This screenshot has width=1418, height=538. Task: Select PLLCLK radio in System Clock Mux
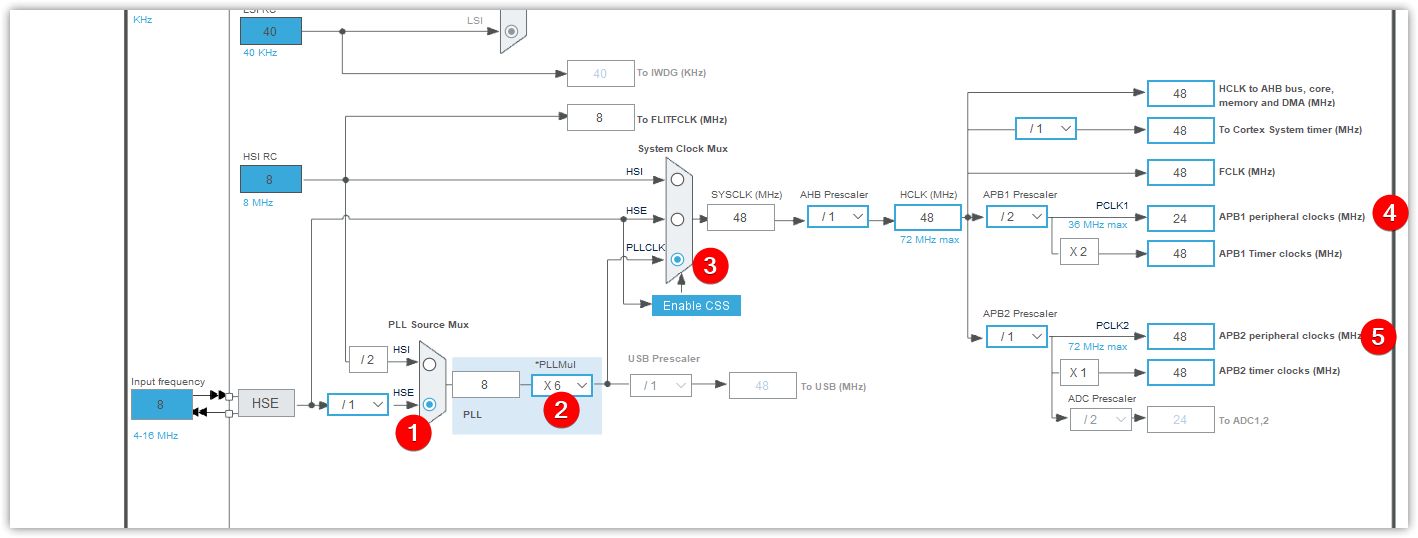(x=678, y=259)
